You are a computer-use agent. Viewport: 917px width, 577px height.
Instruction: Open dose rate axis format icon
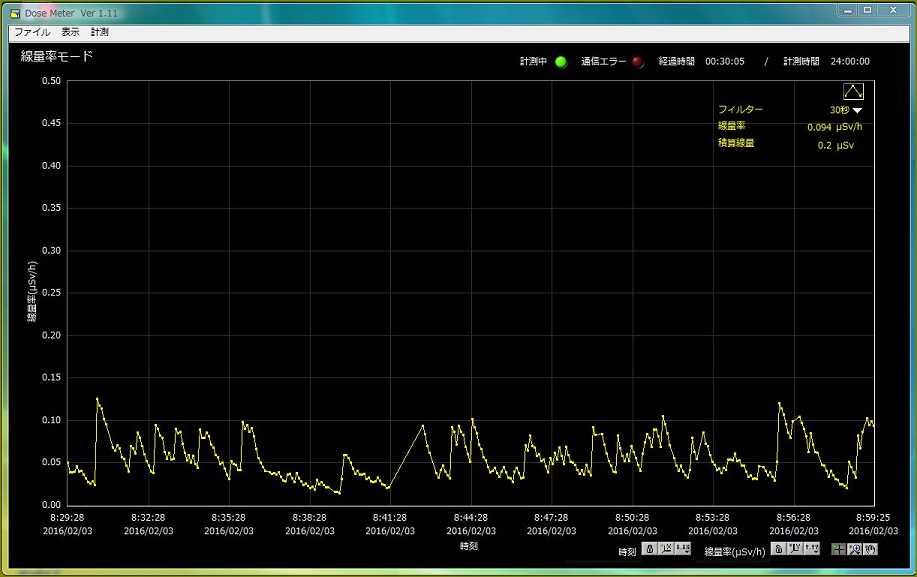(x=812, y=549)
